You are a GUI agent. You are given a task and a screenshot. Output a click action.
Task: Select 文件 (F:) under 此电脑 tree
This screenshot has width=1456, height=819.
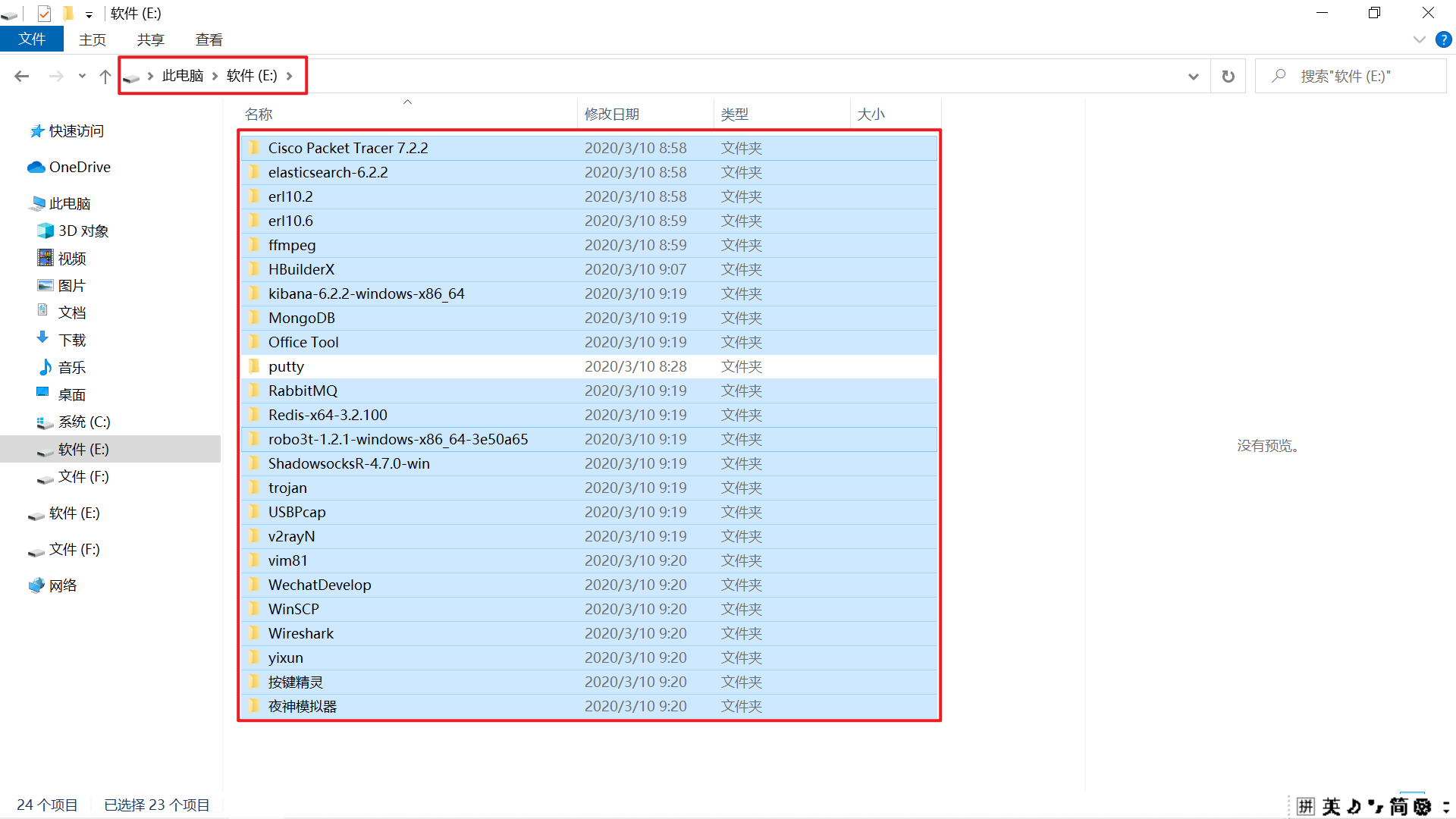(x=83, y=476)
